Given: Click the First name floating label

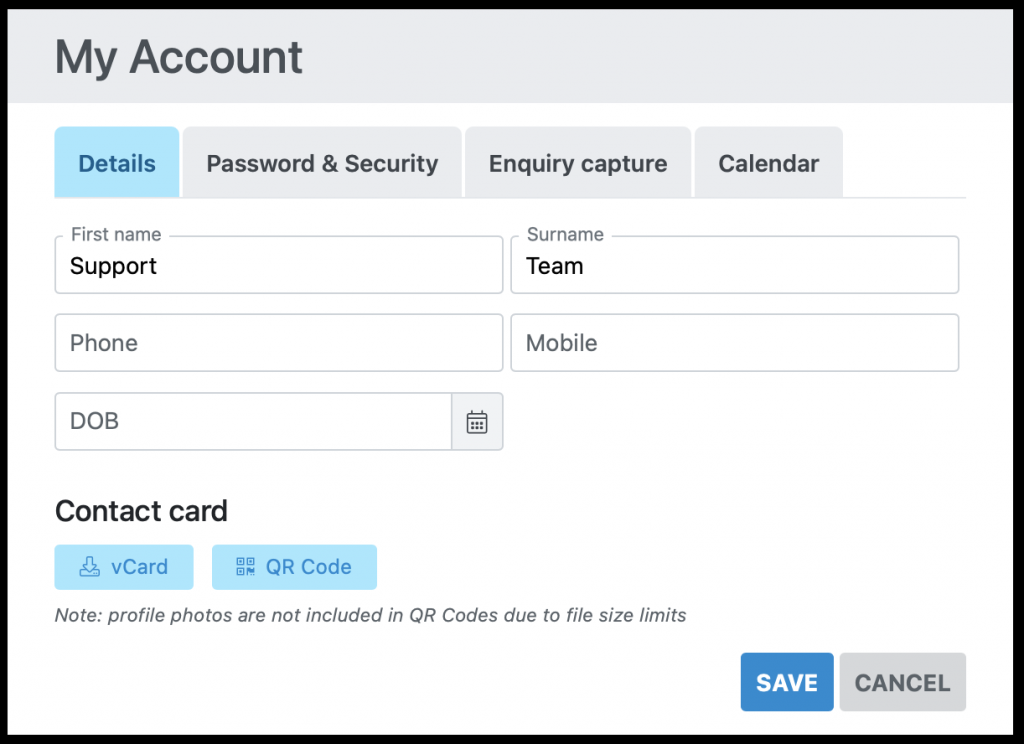Looking at the screenshot, I should click(x=116, y=235).
